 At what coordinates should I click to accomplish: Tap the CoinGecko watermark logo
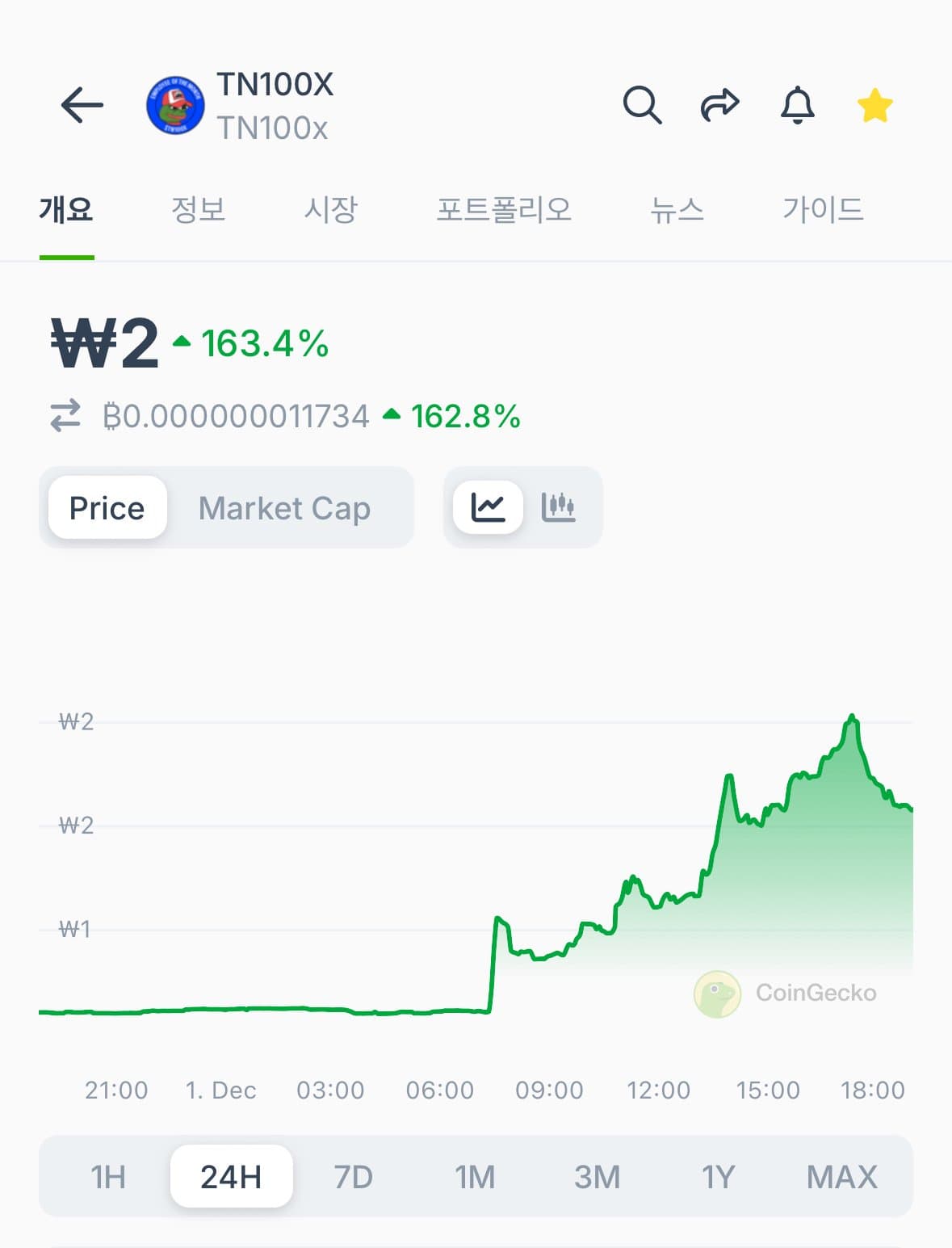coord(717,994)
